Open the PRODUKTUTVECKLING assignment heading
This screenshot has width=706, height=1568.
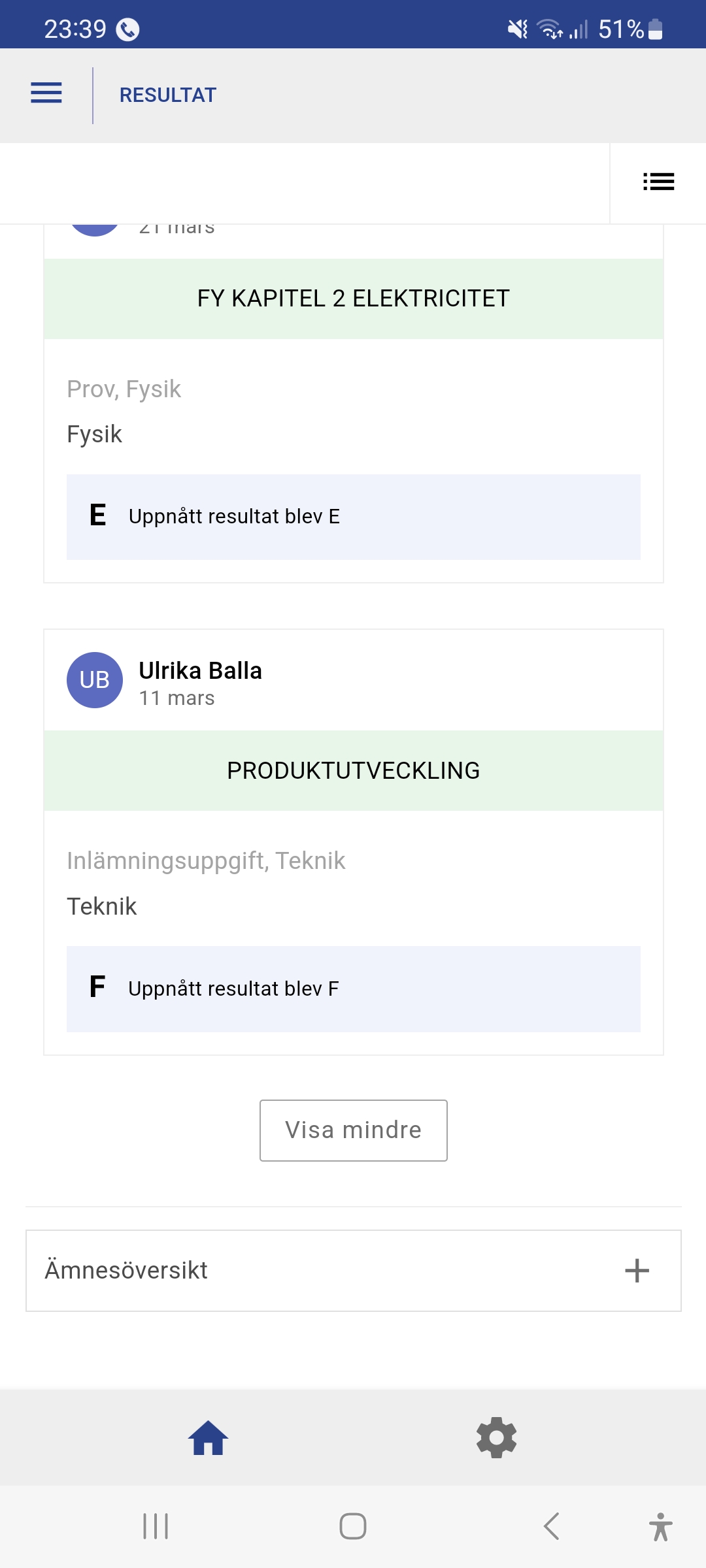click(354, 771)
